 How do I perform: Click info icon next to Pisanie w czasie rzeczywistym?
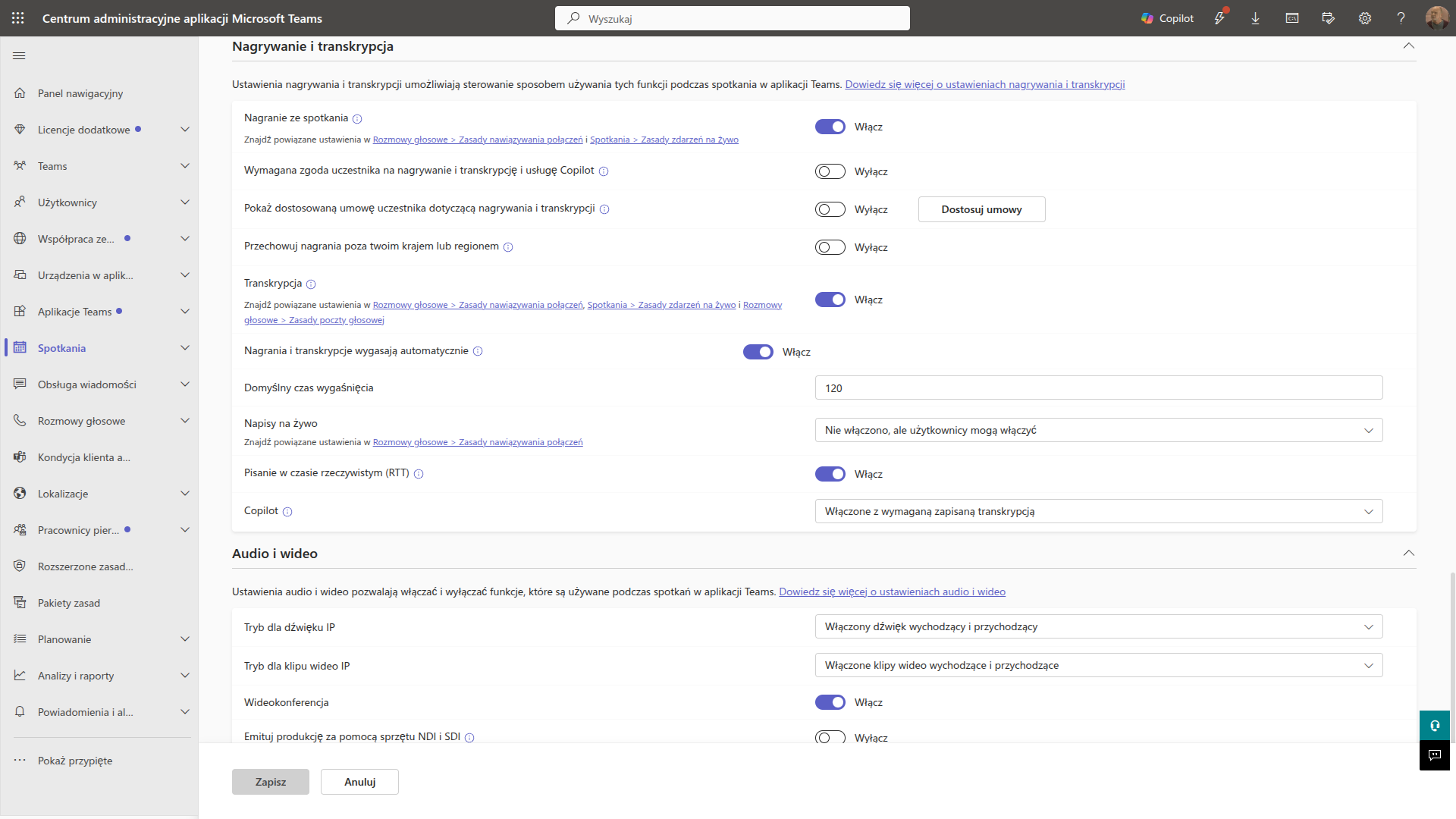coord(419,474)
